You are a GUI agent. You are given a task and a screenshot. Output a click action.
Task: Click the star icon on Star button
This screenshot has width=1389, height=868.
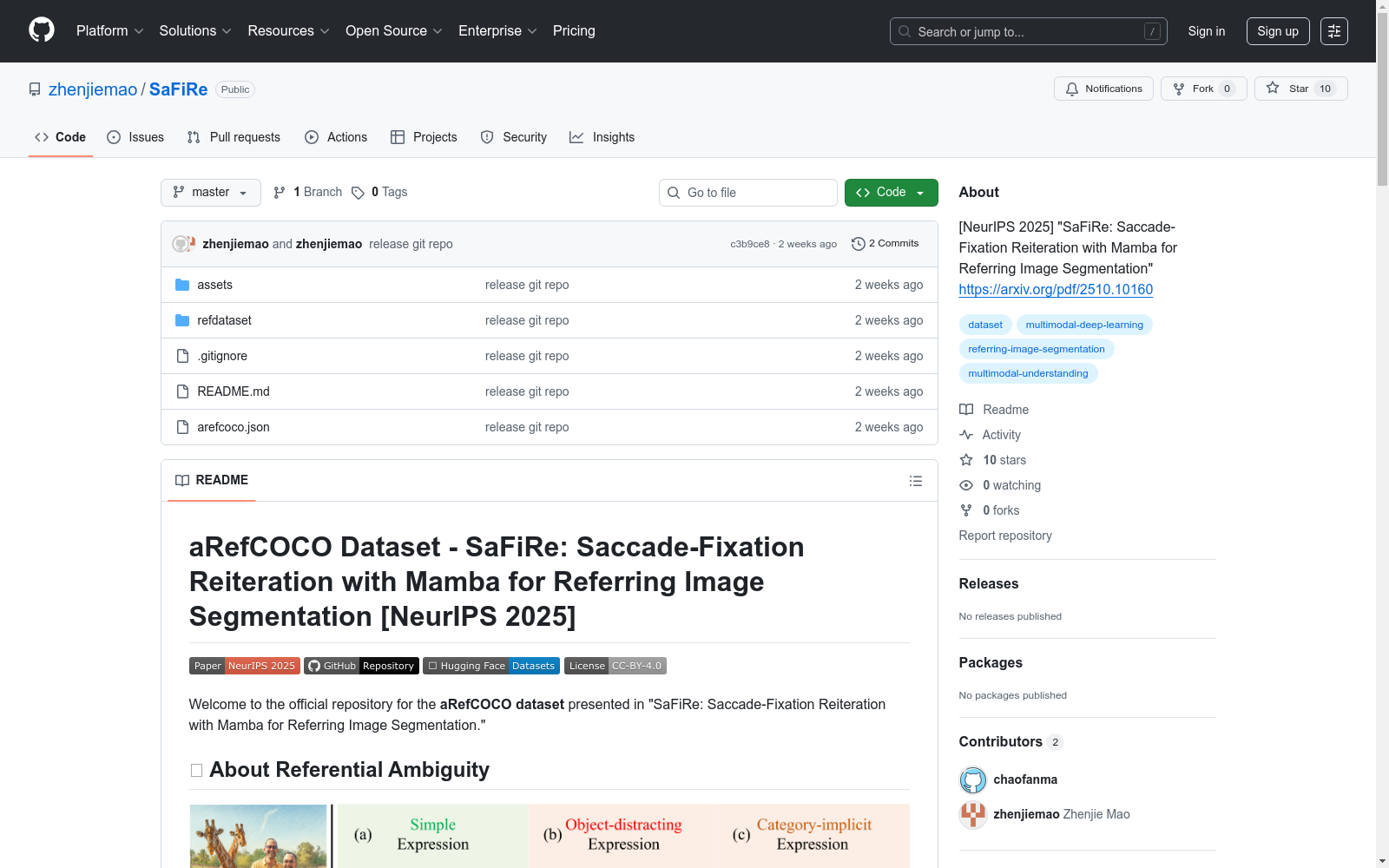[1273, 88]
